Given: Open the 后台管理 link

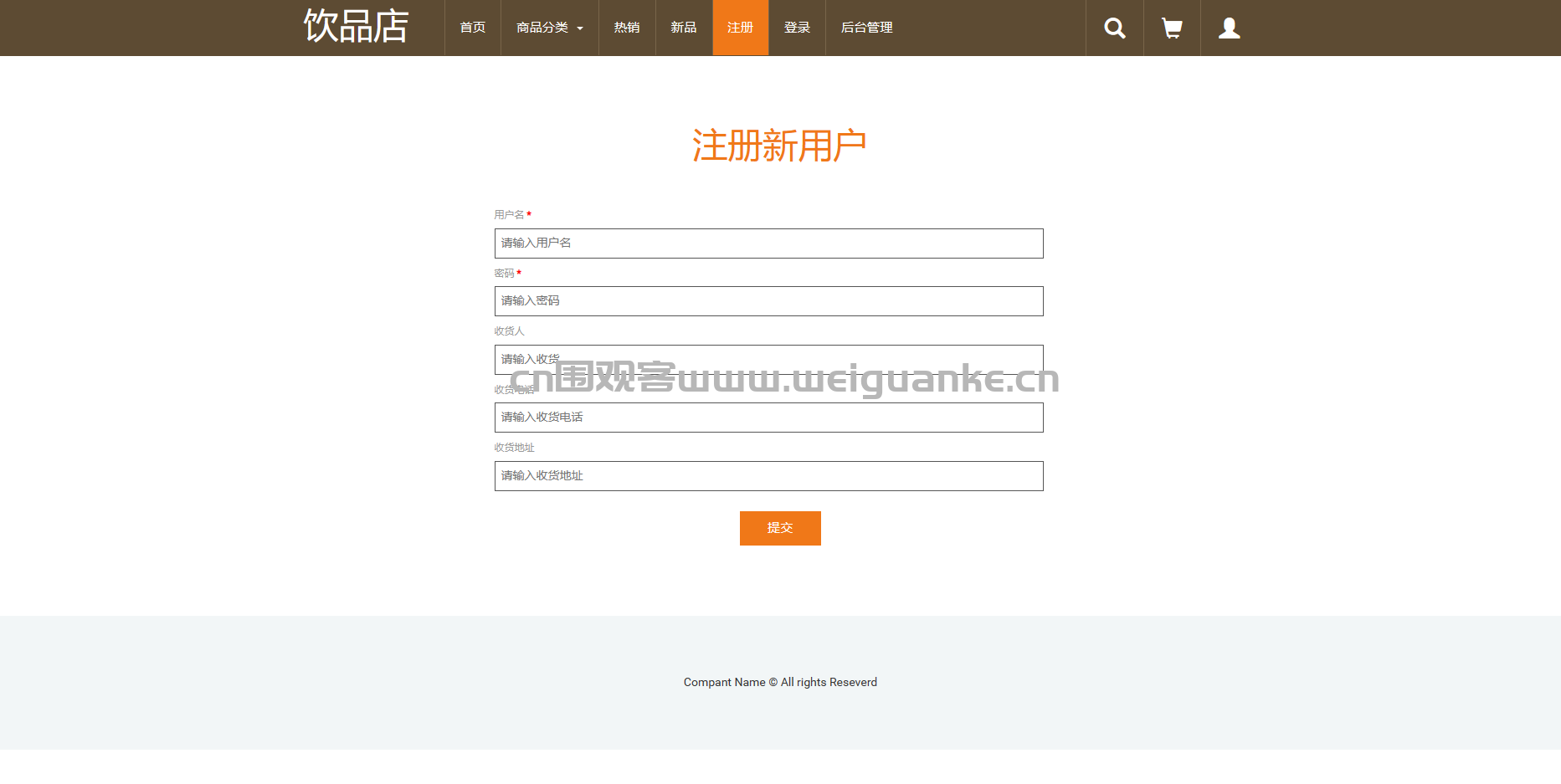Looking at the screenshot, I should point(866,28).
